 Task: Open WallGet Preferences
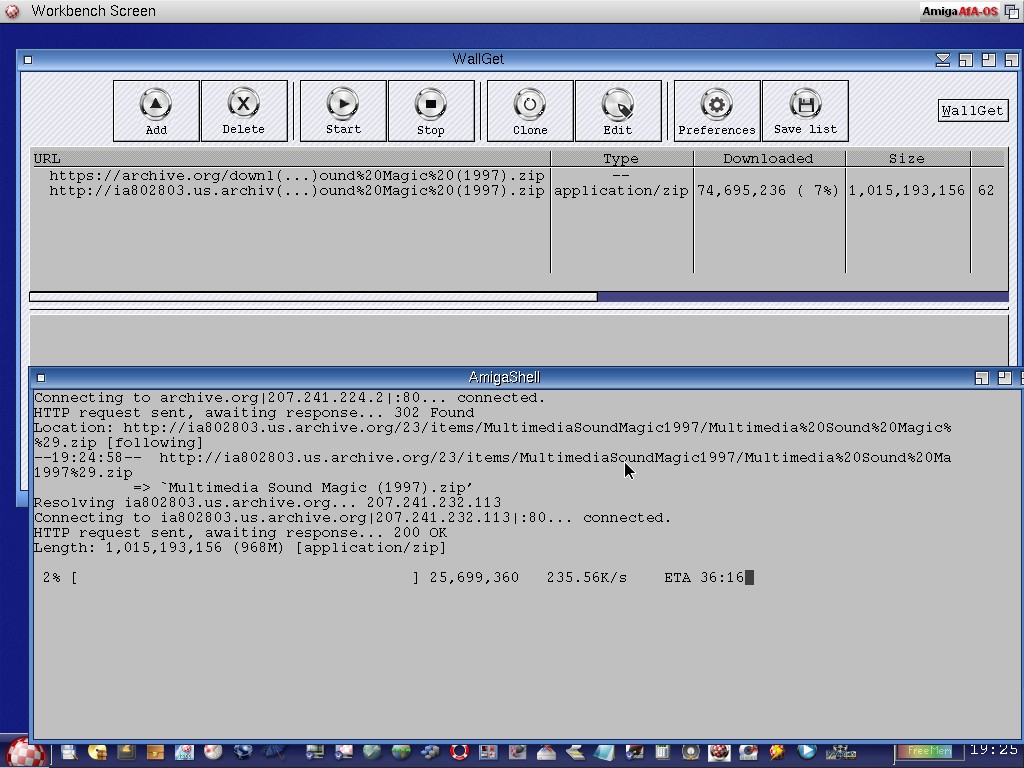[x=716, y=111]
